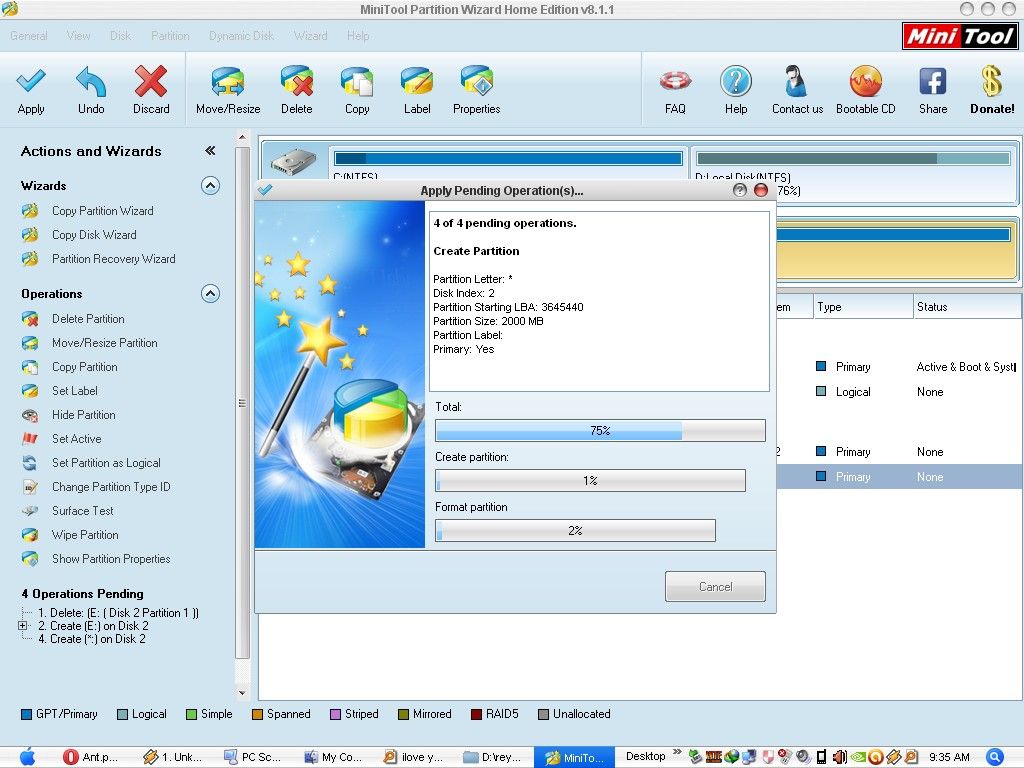Open the Partition menu
The image size is (1024, 768).
pos(170,36)
